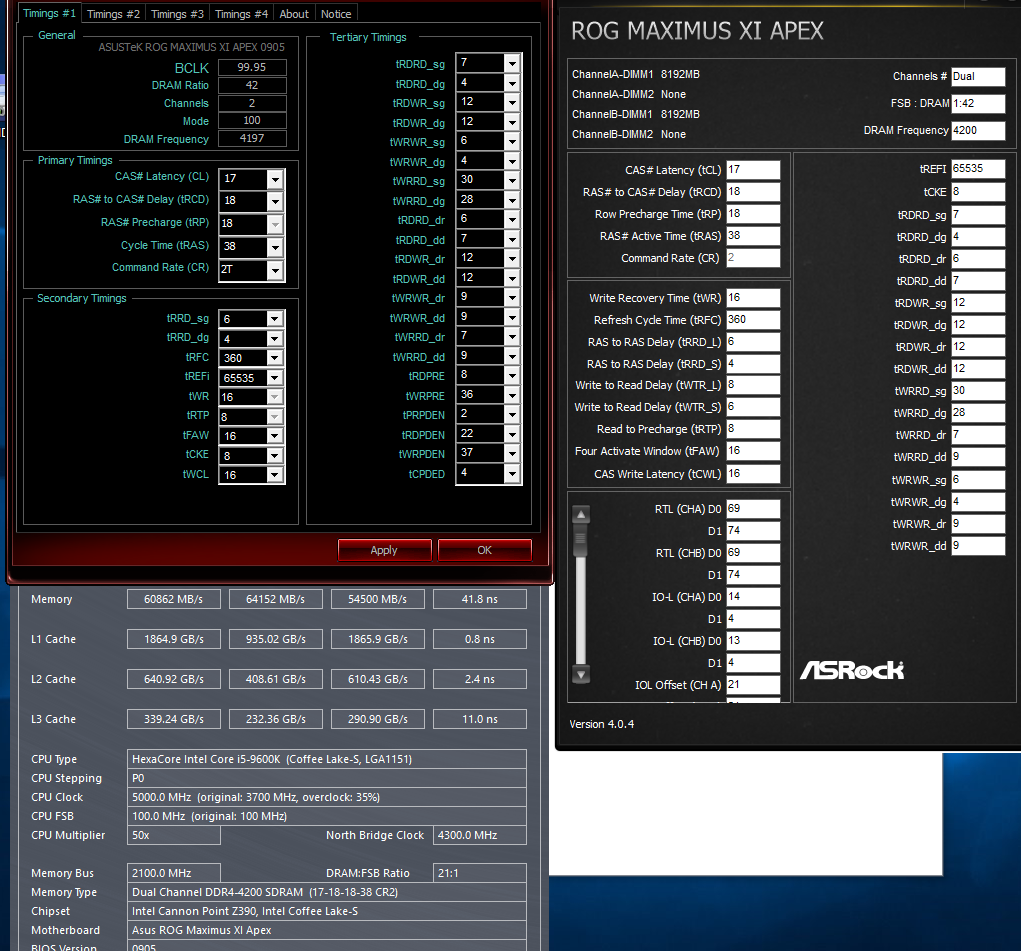The image size is (1021, 951).
Task: Open the Timings #4 tab
Action: (x=241, y=14)
